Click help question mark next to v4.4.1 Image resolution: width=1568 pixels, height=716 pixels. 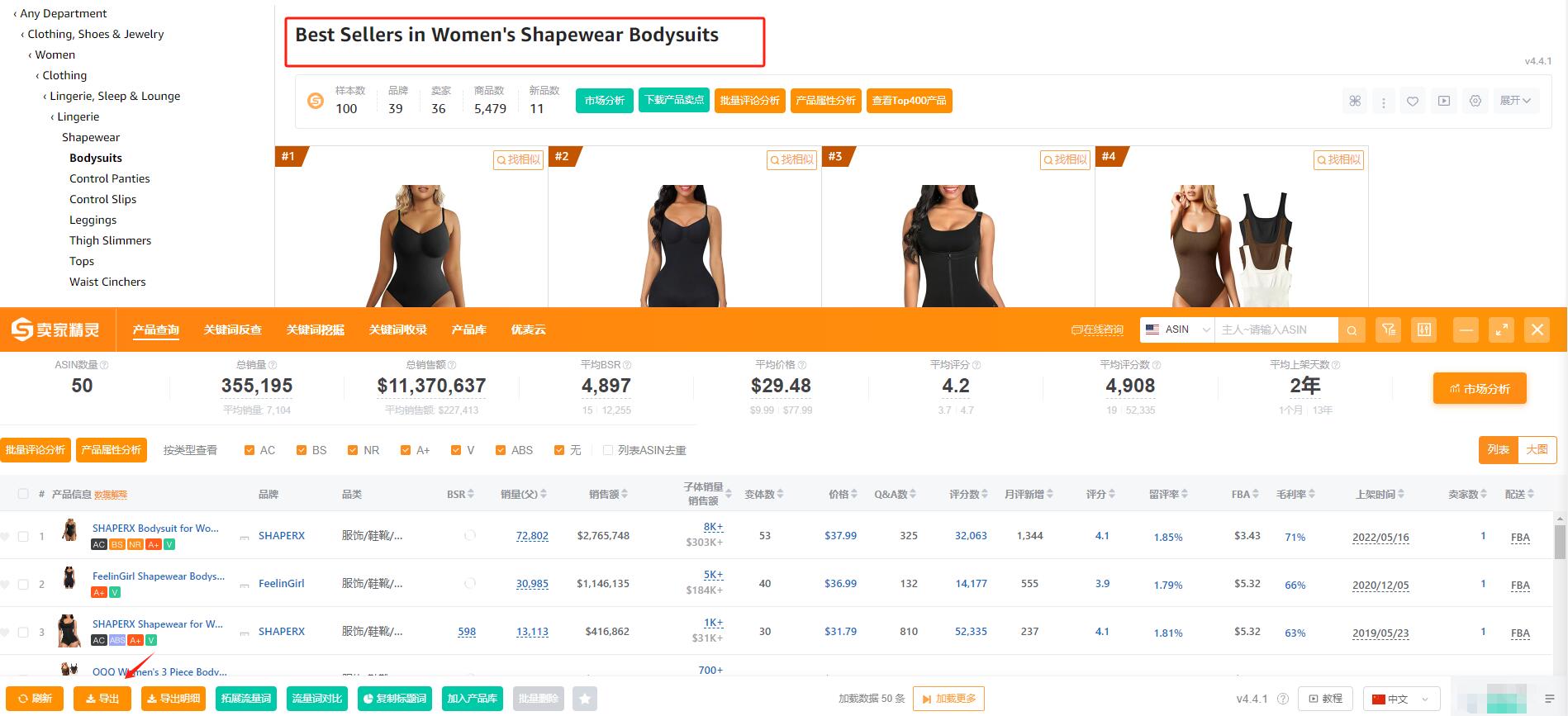[1282, 699]
